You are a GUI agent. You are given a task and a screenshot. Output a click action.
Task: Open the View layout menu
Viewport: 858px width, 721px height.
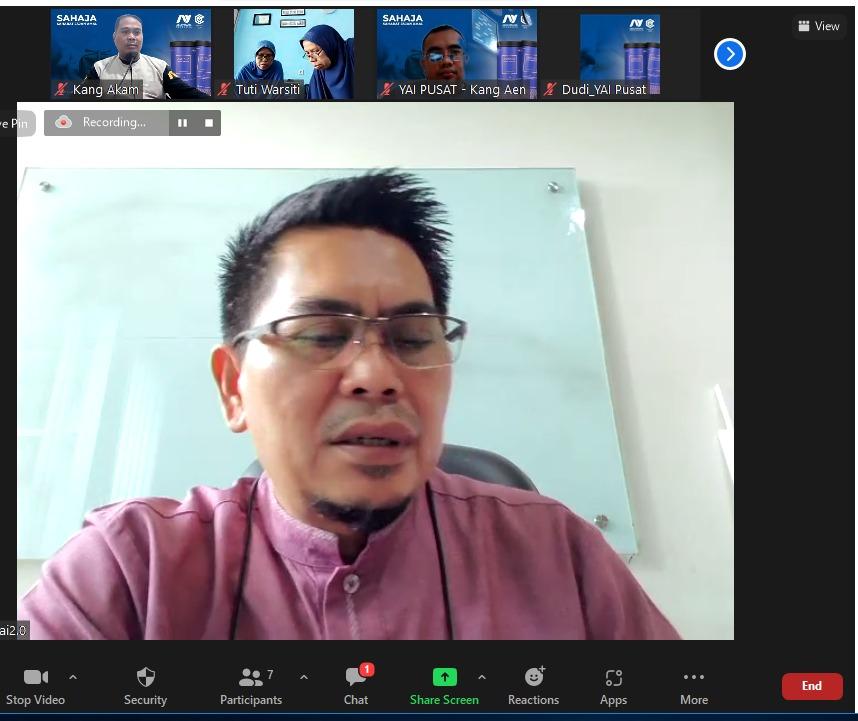[x=818, y=26]
